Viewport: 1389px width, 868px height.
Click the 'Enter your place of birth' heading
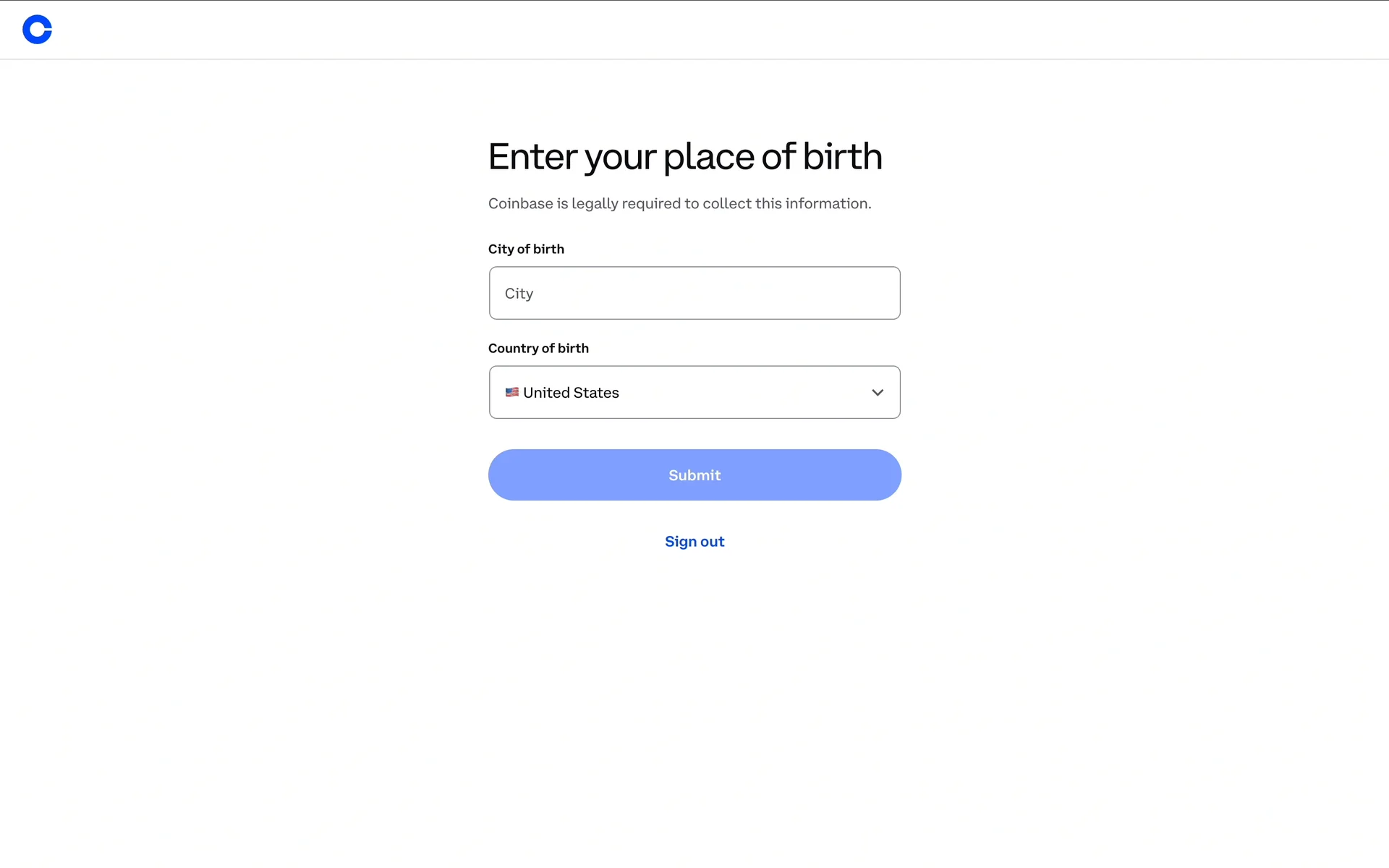click(684, 156)
